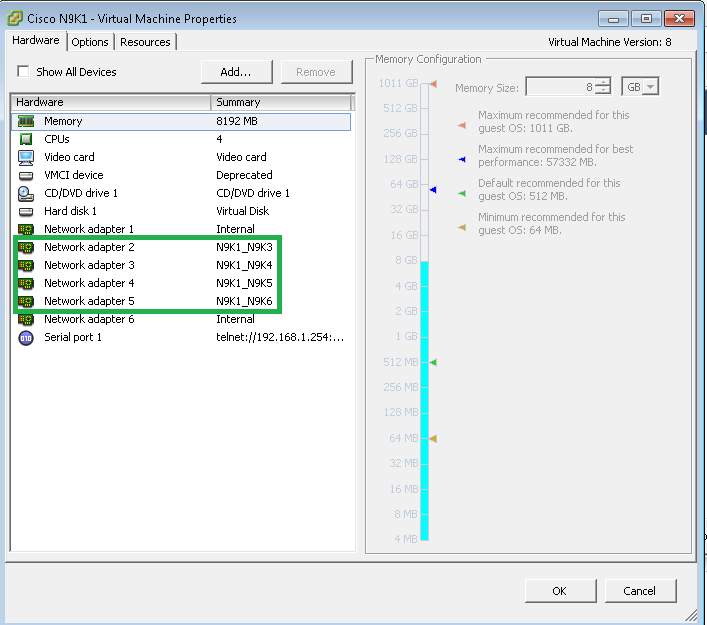Click the Deprecated summary value
The height and width of the screenshot is (625, 707).
(244, 175)
